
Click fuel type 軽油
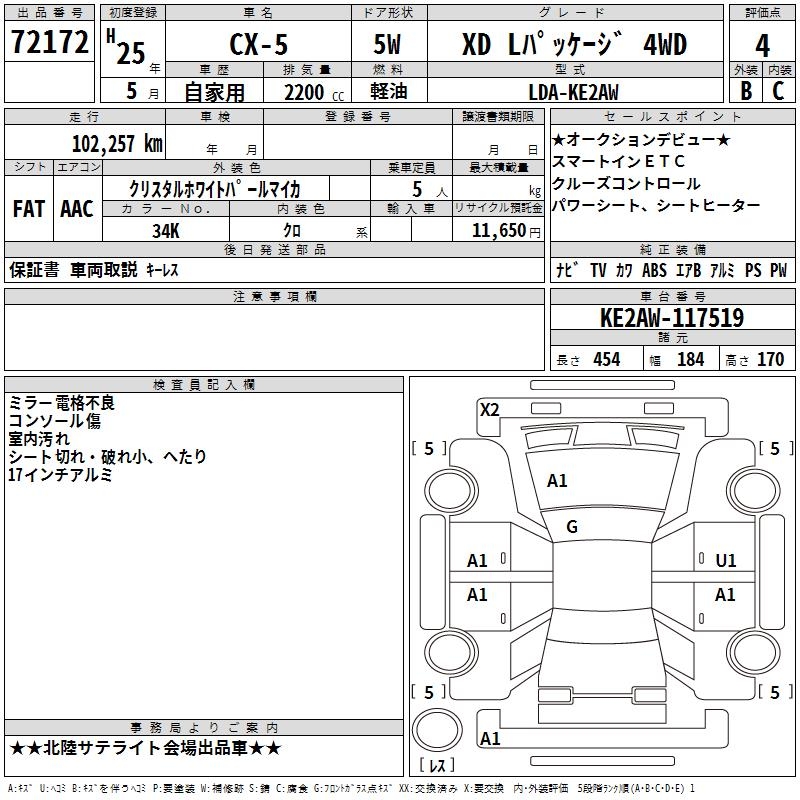(389, 91)
